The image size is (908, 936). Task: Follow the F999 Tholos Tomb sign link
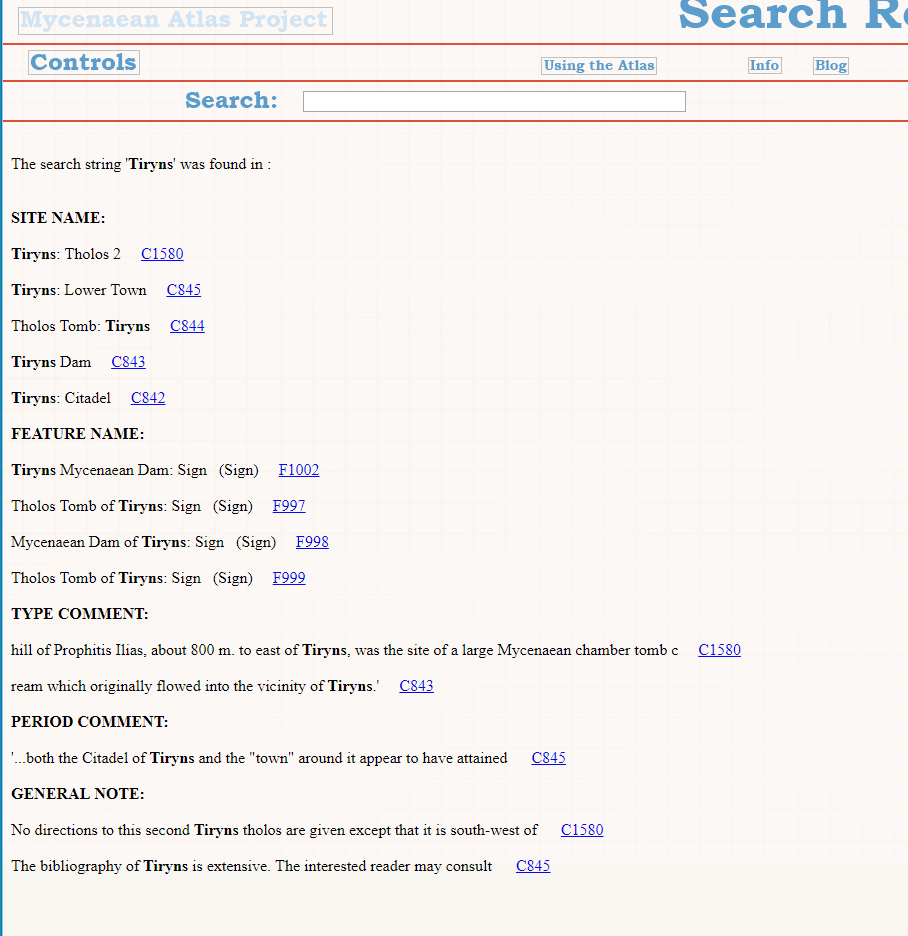pos(289,578)
